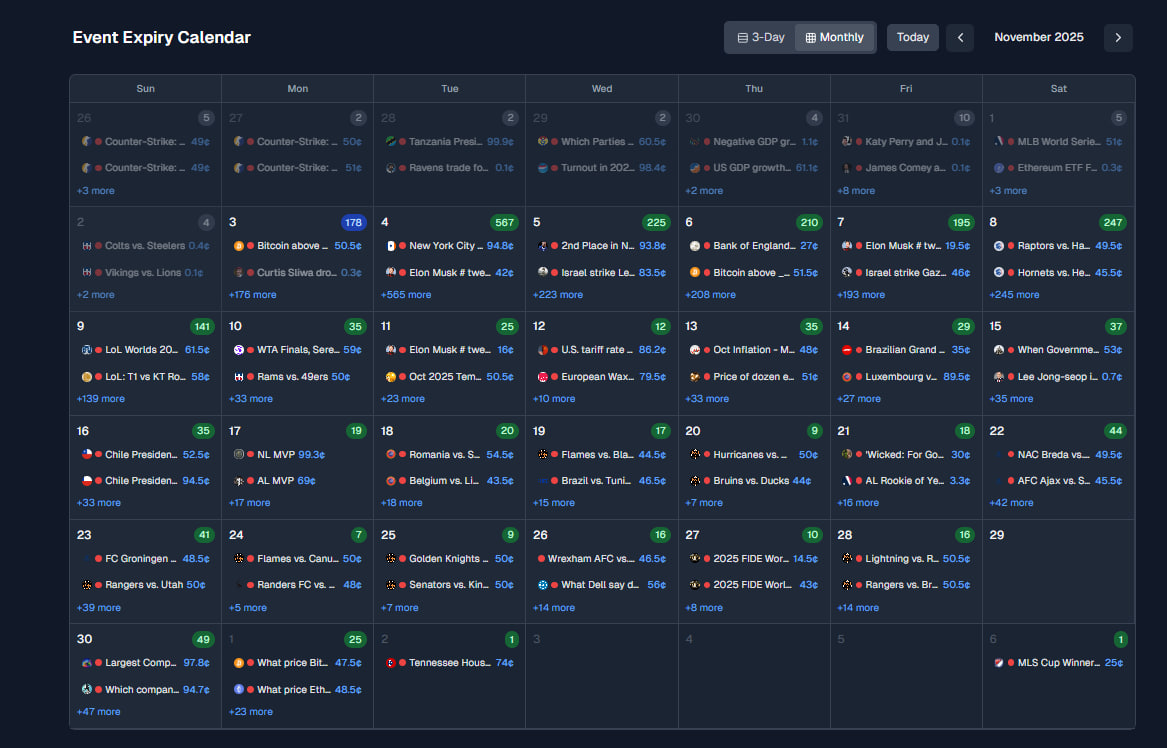This screenshot has height=748, width=1167.
Task: Open Belgium vs. Li... 43.5¢ event
Action: click(x=450, y=481)
